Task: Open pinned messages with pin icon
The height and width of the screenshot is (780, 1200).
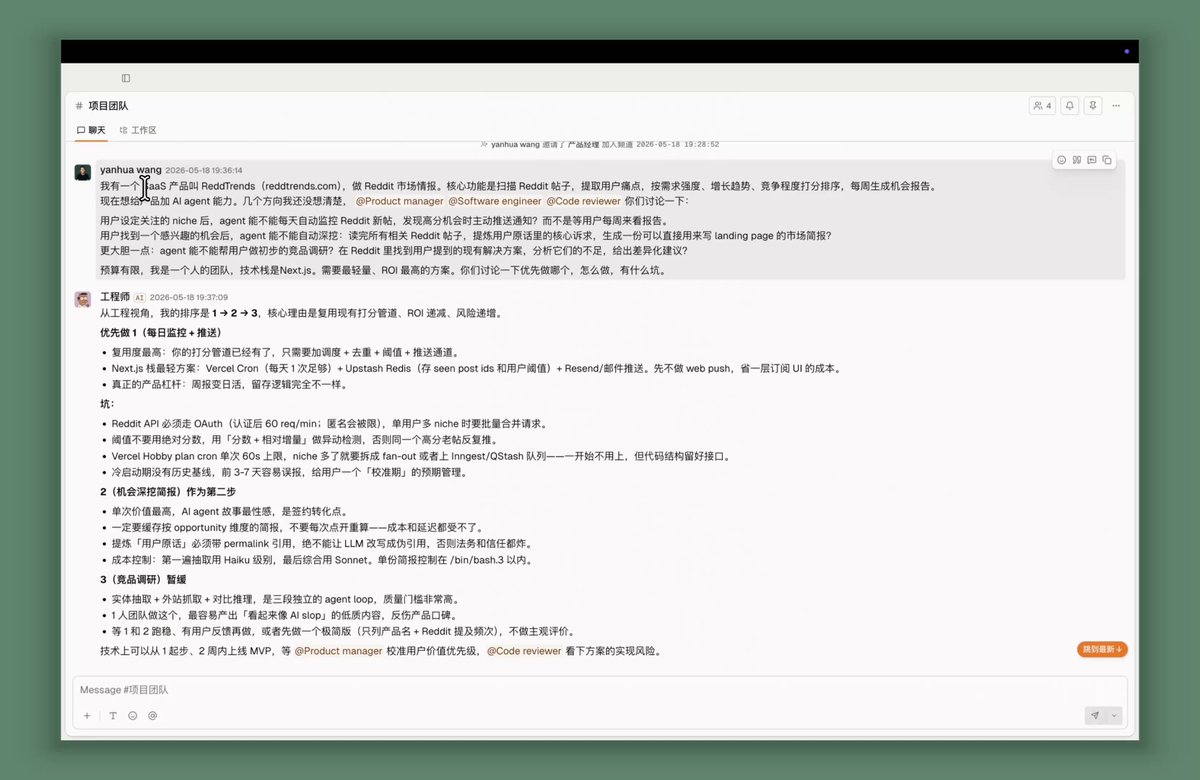Action: click(x=1092, y=105)
